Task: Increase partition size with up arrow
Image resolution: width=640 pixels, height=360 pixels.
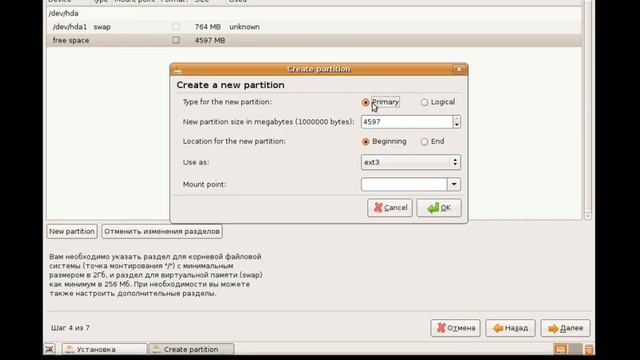Action: pyautogui.click(x=457, y=119)
